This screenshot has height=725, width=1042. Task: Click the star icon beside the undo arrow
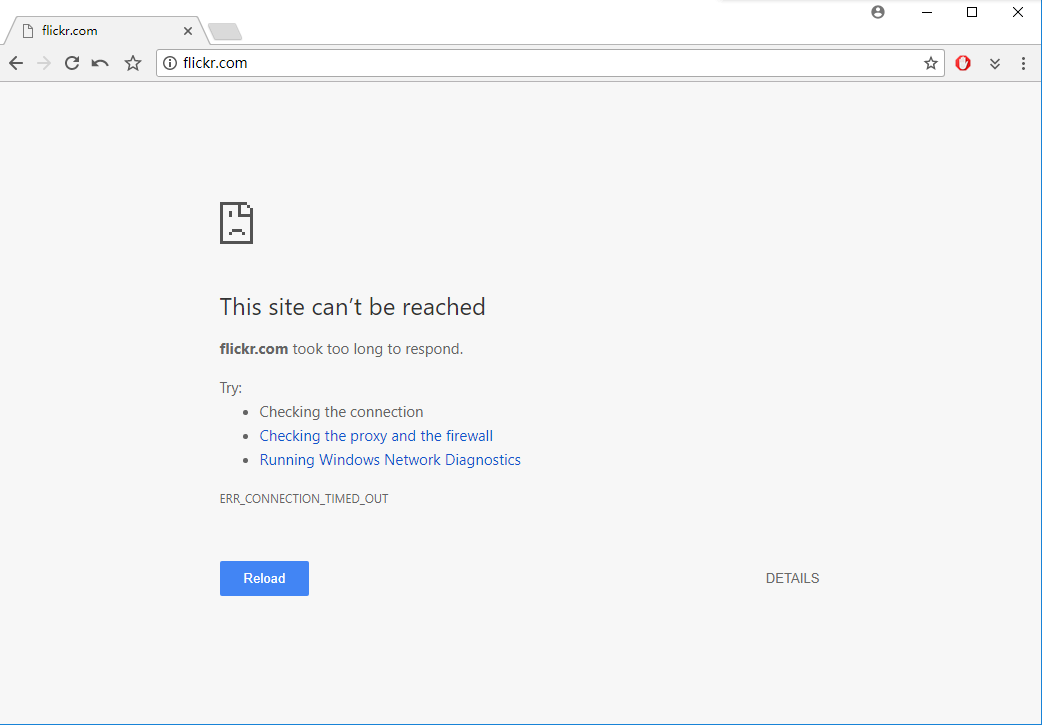133,63
